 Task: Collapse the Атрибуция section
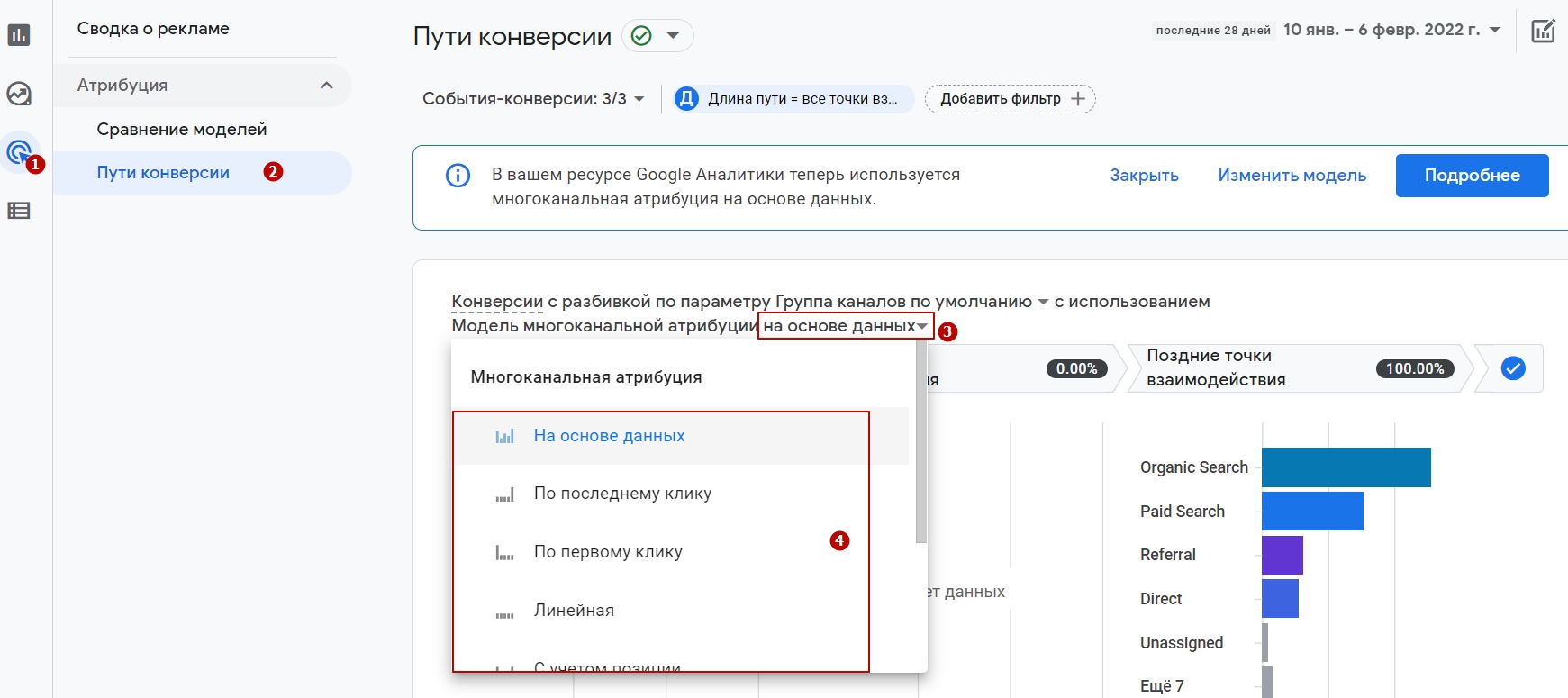(x=326, y=86)
